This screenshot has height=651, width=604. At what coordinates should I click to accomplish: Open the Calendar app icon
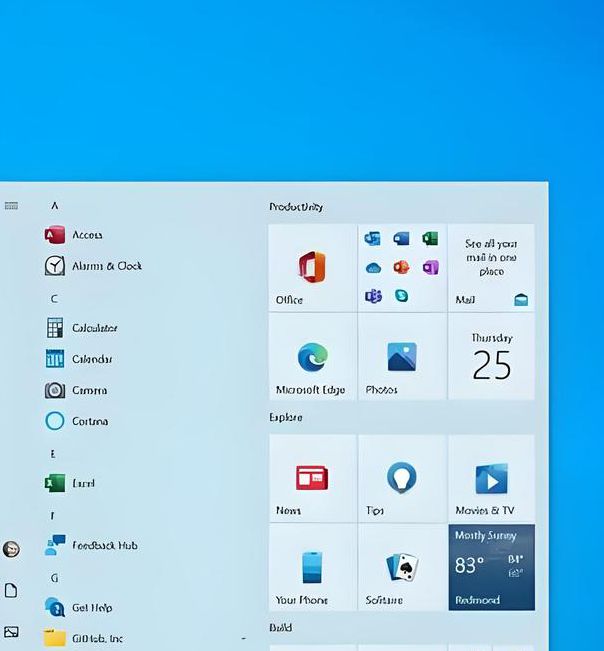[x=55, y=359]
